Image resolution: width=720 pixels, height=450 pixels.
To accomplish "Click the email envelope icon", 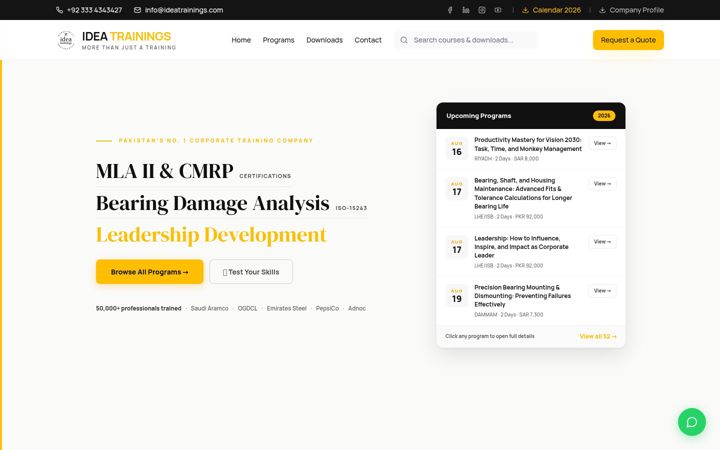I will click(137, 10).
